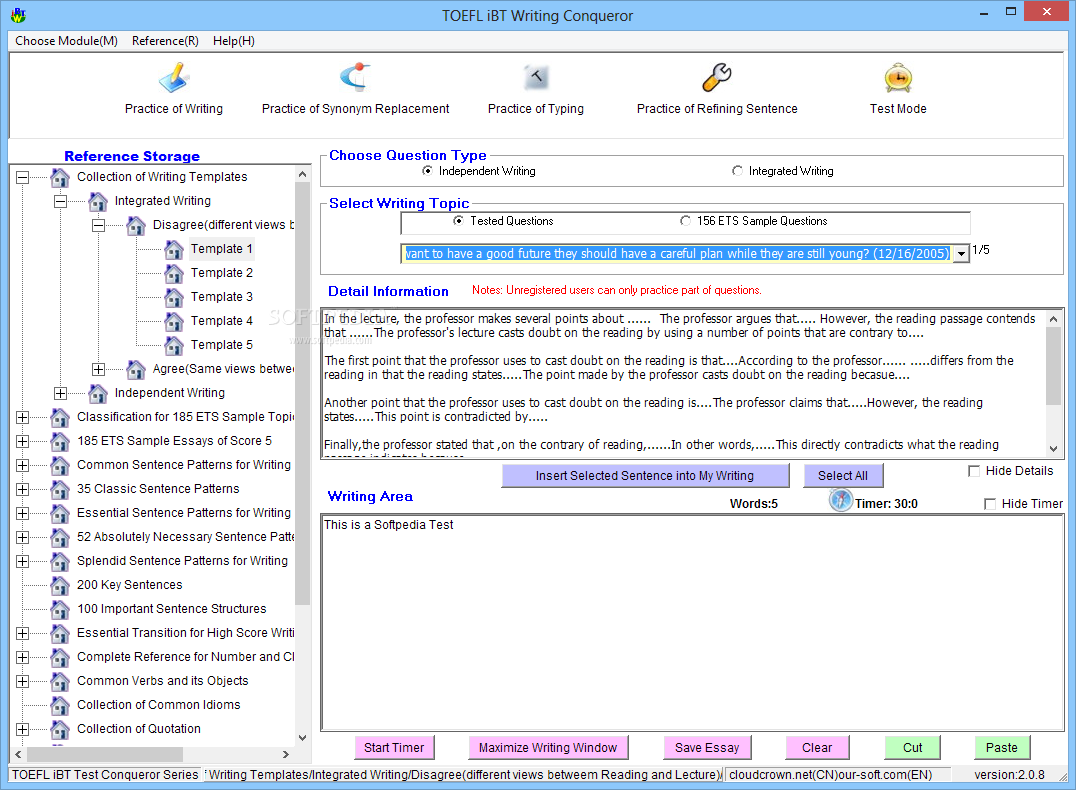Collapse the Integrated Writing tree node
The width and height of the screenshot is (1076, 790).
pyautogui.click(x=60, y=201)
